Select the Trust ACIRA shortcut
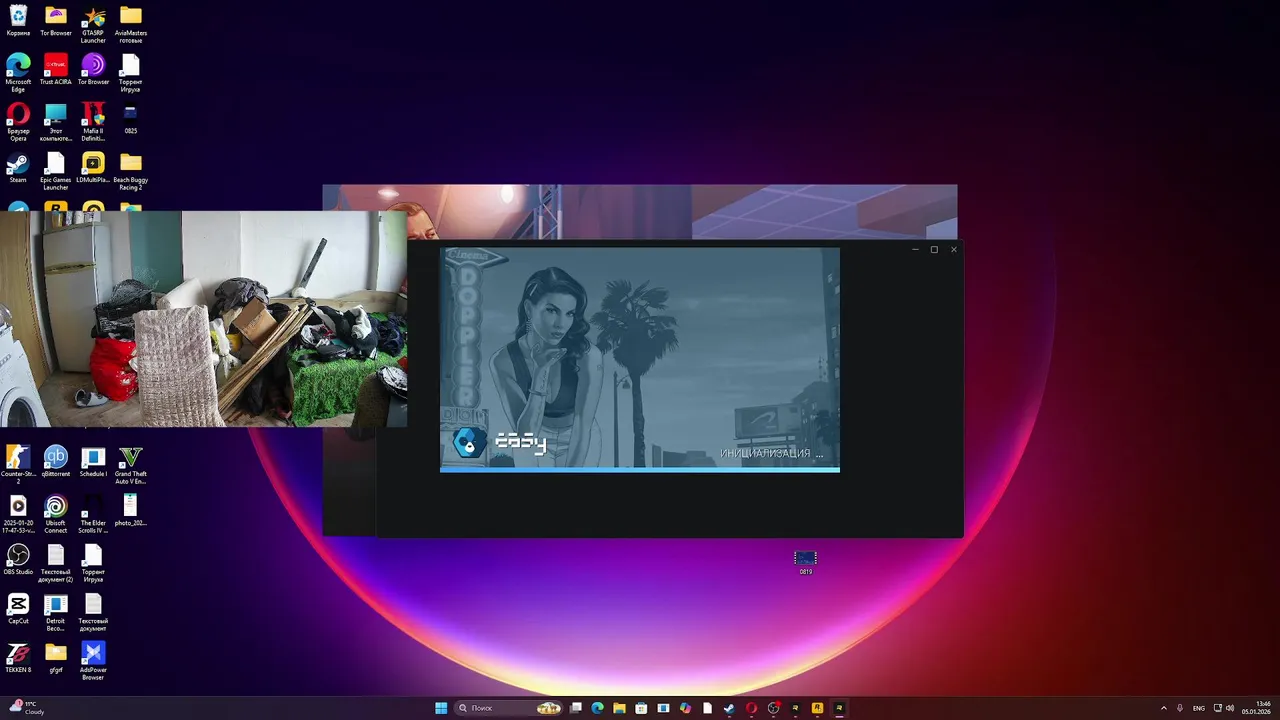Image resolution: width=1280 pixels, height=720 pixels. point(56,69)
